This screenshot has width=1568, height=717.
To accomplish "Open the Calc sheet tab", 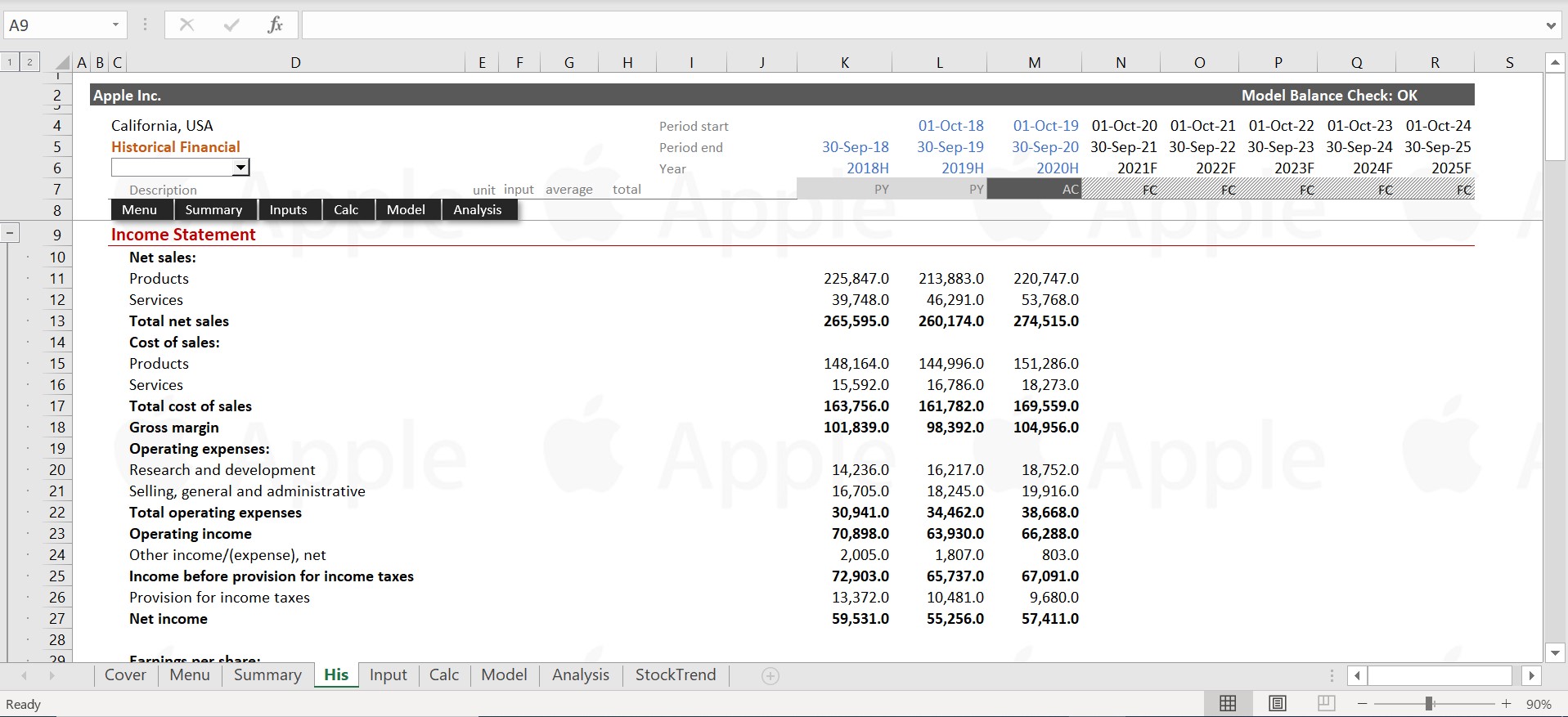I will (x=444, y=675).
